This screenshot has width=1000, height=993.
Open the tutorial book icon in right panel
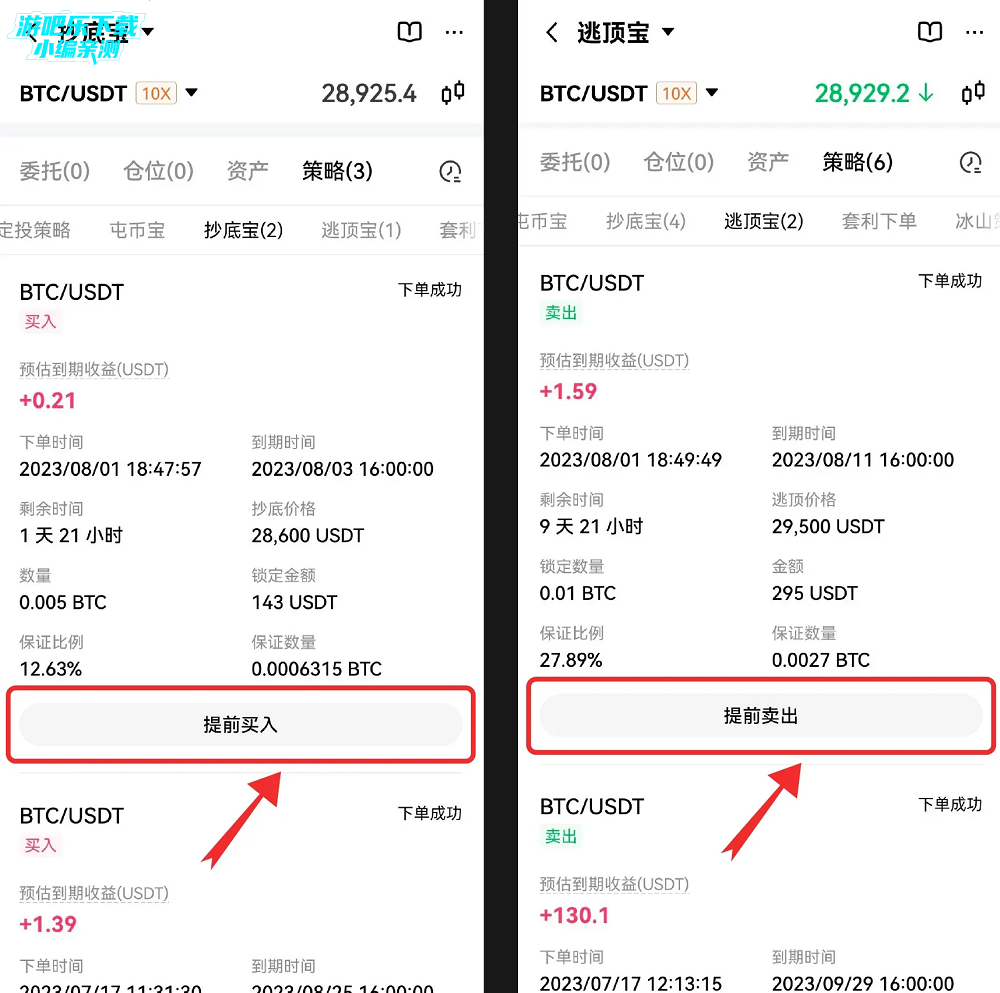tap(929, 31)
